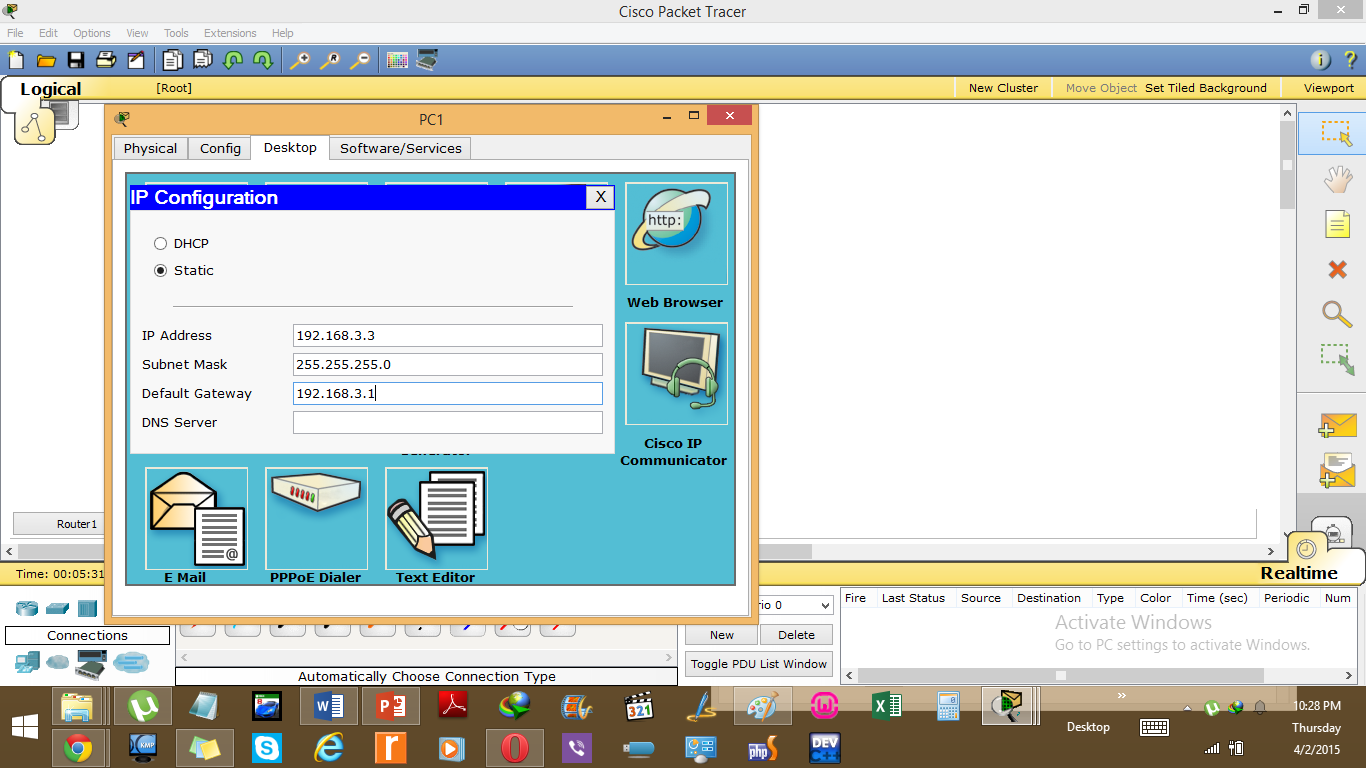1366x768 pixels.
Task: Click the Subnet Mask input field
Action: pyautogui.click(x=448, y=365)
